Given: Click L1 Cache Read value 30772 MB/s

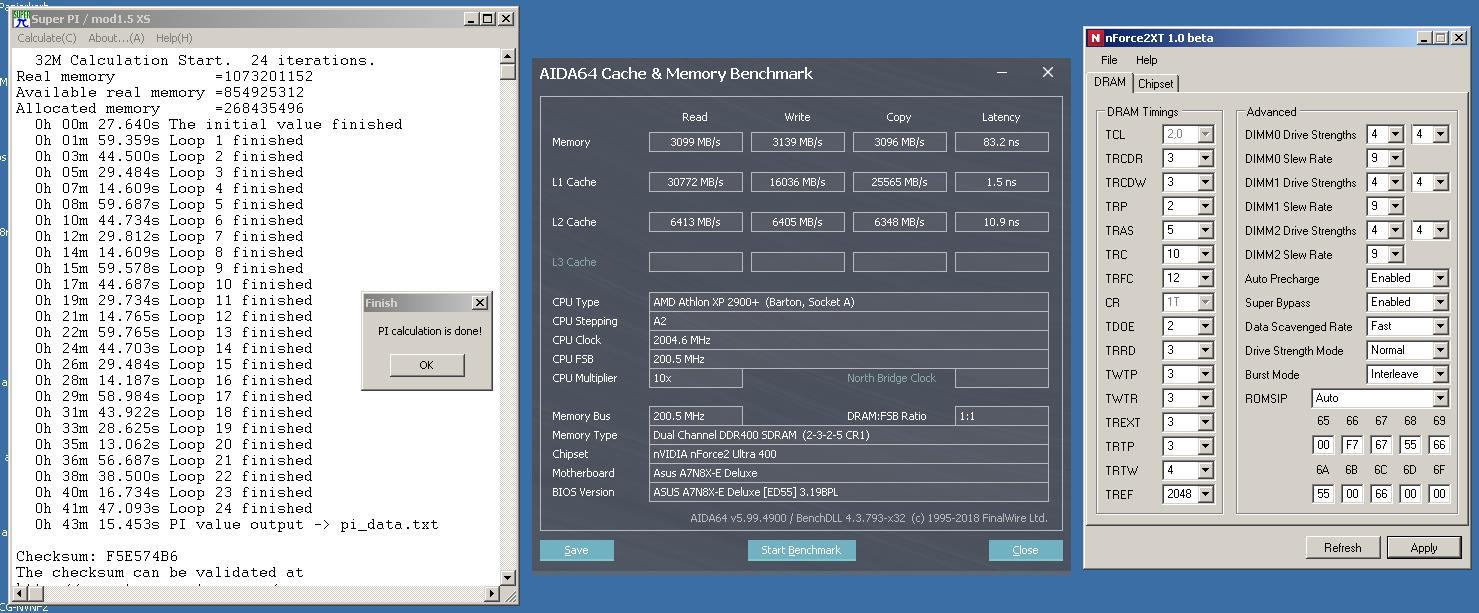Looking at the screenshot, I should tap(695, 182).
